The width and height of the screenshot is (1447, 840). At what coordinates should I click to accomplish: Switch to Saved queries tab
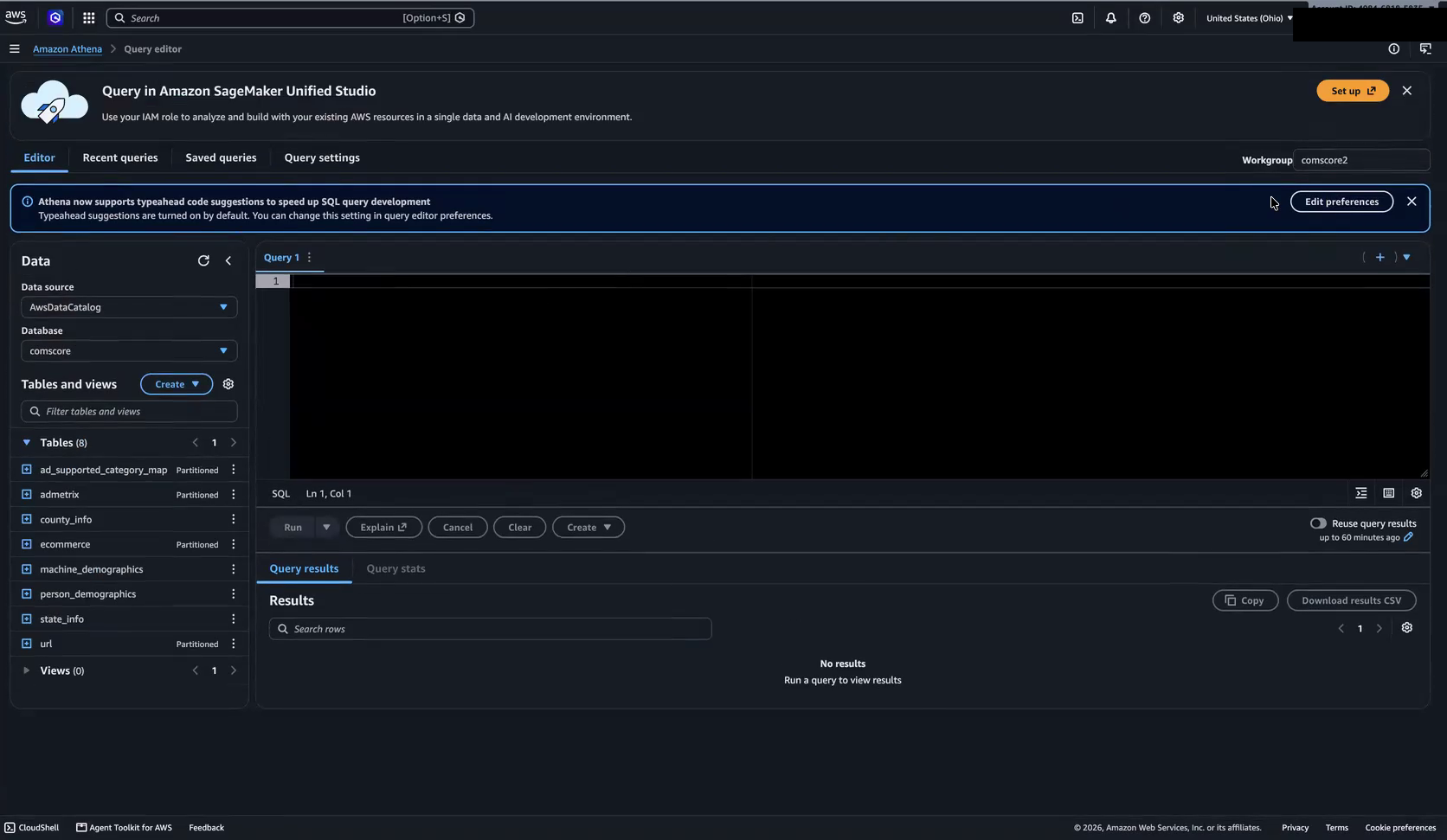click(221, 157)
